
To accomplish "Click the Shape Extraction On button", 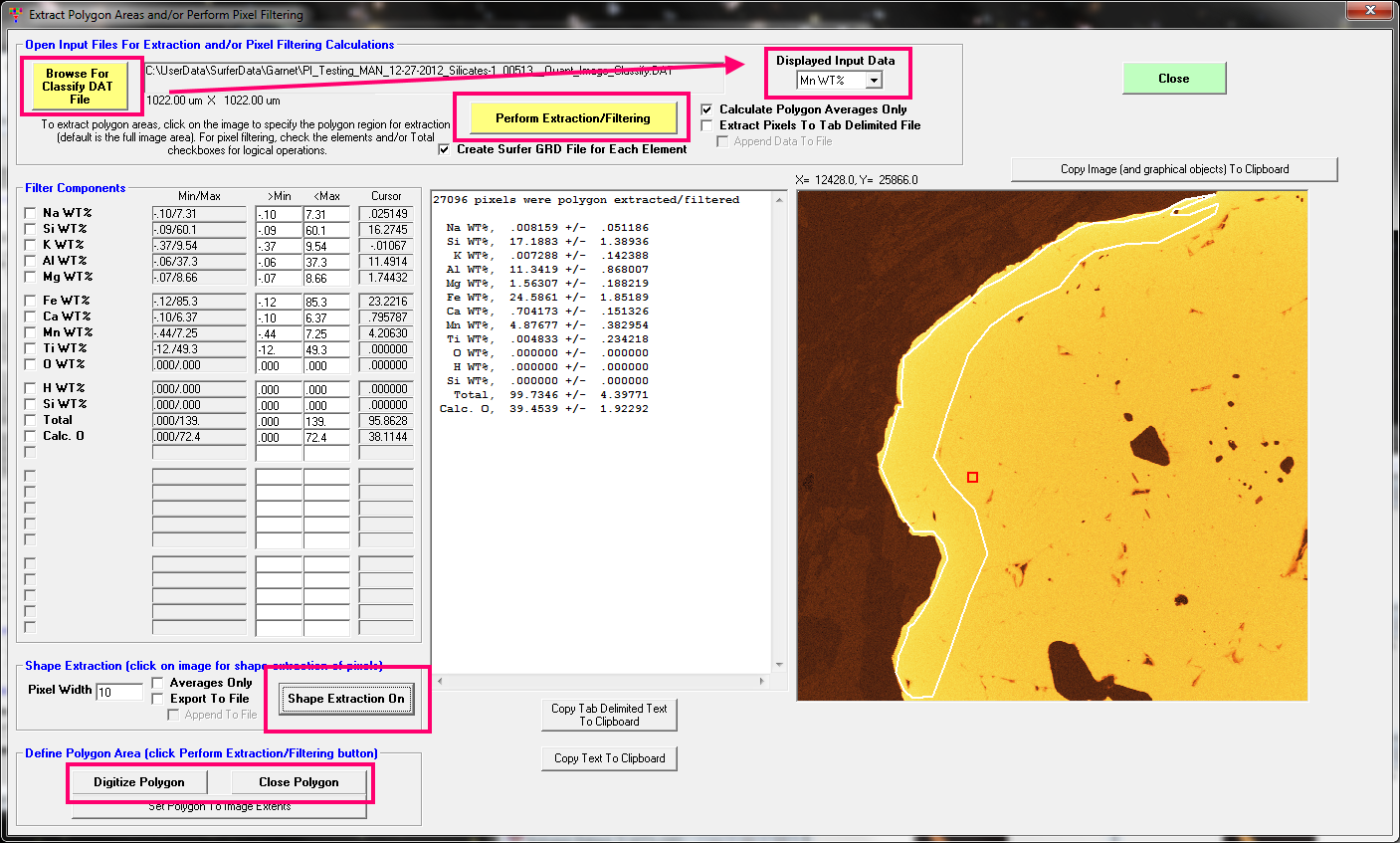I will pos(345,699).
